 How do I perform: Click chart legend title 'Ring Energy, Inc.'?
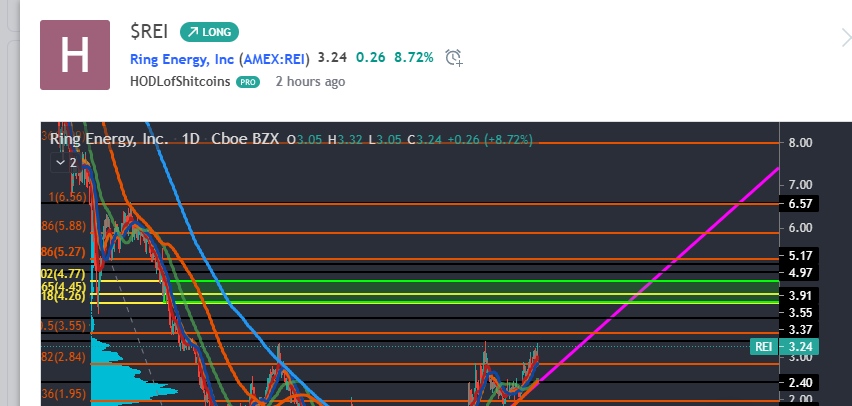(109, 139)
